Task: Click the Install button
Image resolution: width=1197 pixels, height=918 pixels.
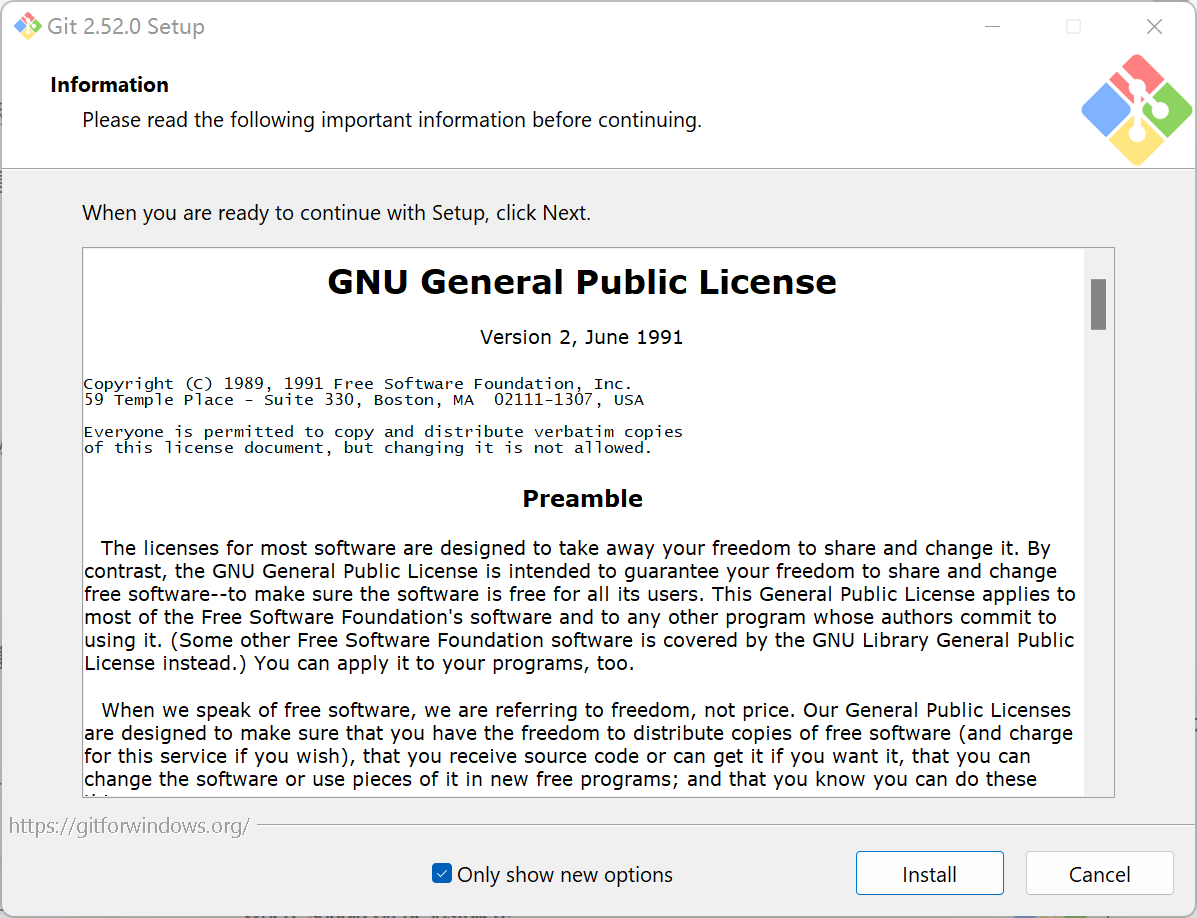Action: 929,873
